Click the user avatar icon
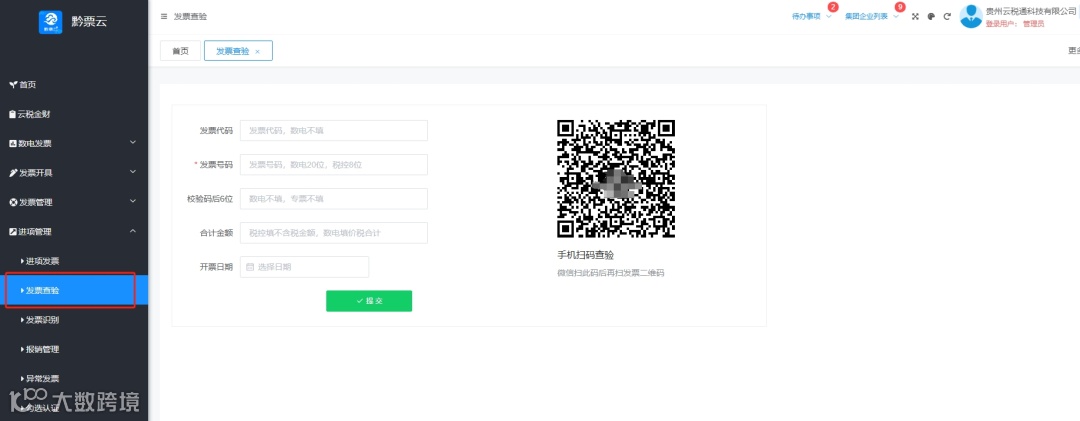1080x421 pixels. pyautogui.click(x=971, y=17)
